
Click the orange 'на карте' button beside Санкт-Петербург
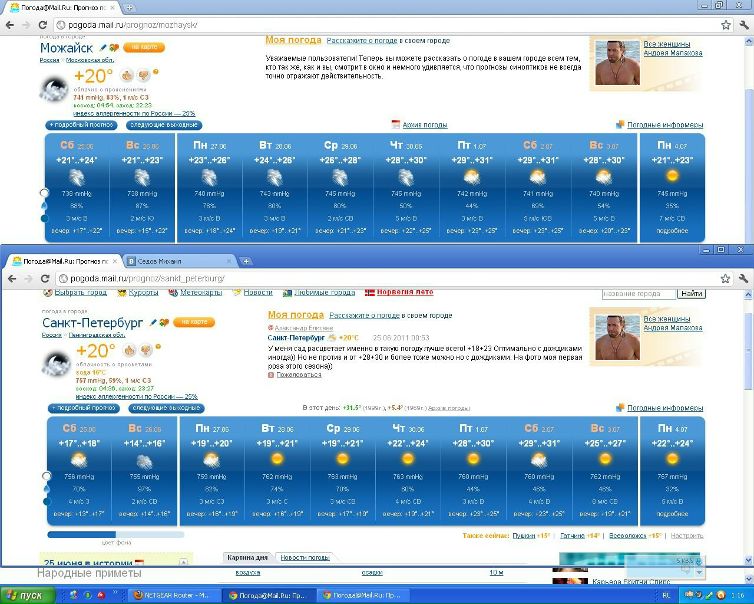[x=195, y=323]
